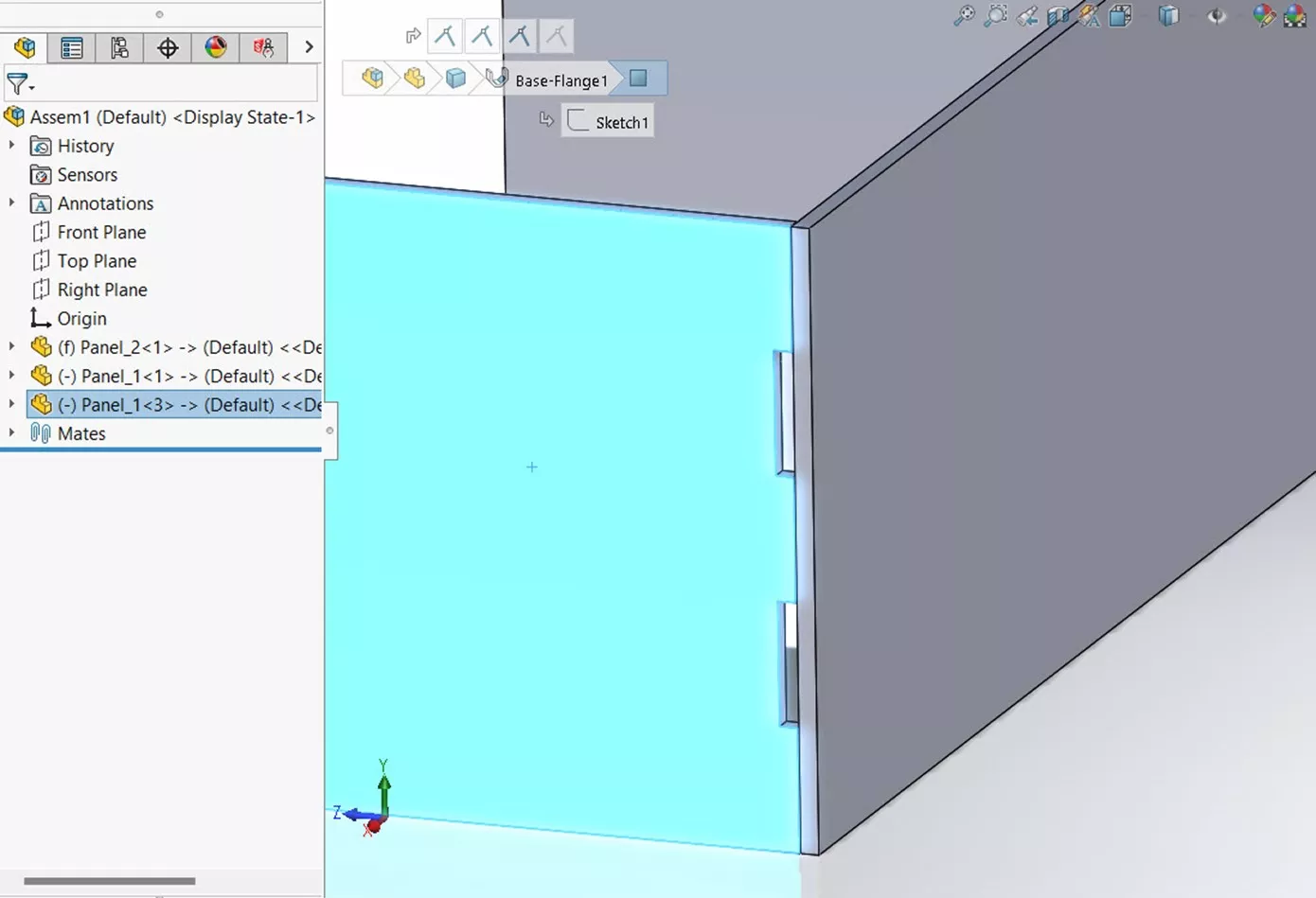Select Sketch1 in the breadcrumb
Viewport: 1316px width, 898px height.
(622, 121)
